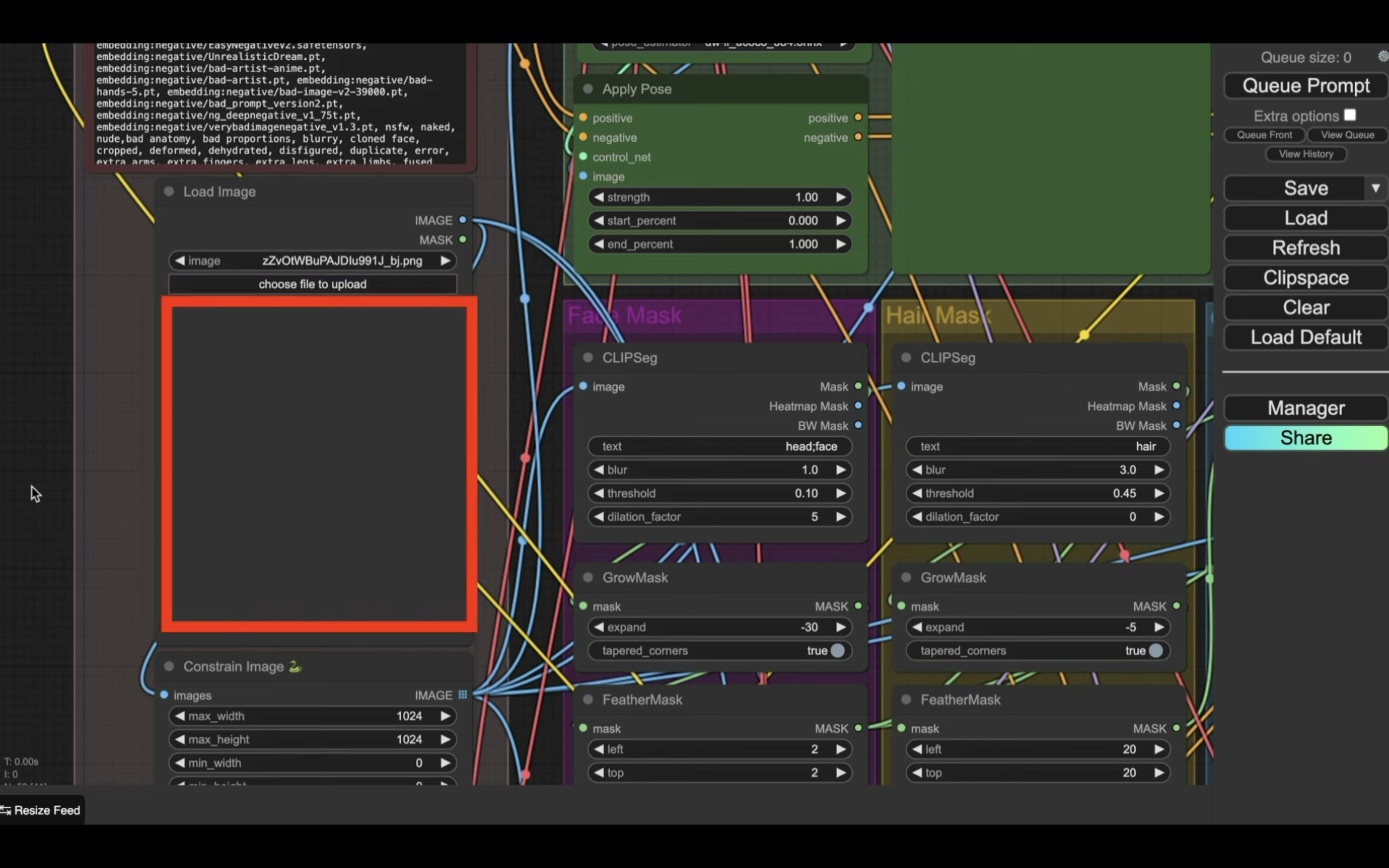Click the Resize Feed button

click(x=42, y=810)
